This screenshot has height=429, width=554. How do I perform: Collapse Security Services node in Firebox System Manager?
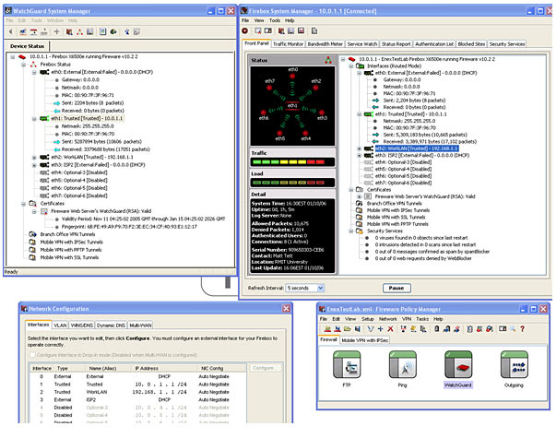tap(351, 231)
